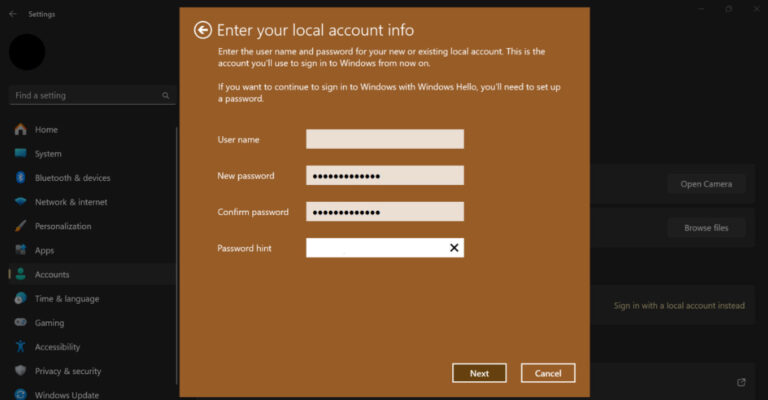This screenshot has width=768, height=400.
Task: Focus the New password field
Action: (x=385, y=175)
